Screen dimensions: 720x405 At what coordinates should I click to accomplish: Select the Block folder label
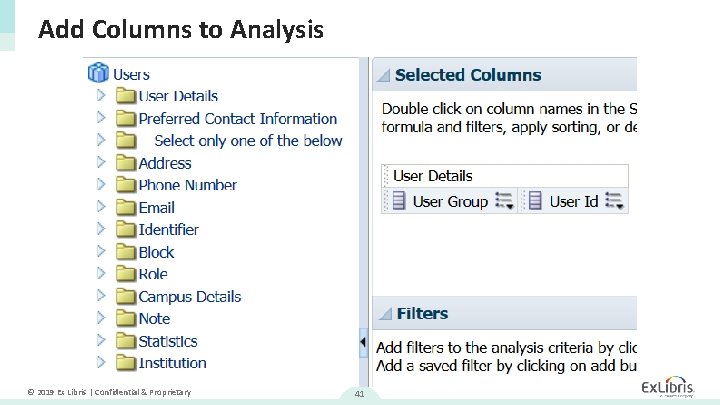coord(156,252)
